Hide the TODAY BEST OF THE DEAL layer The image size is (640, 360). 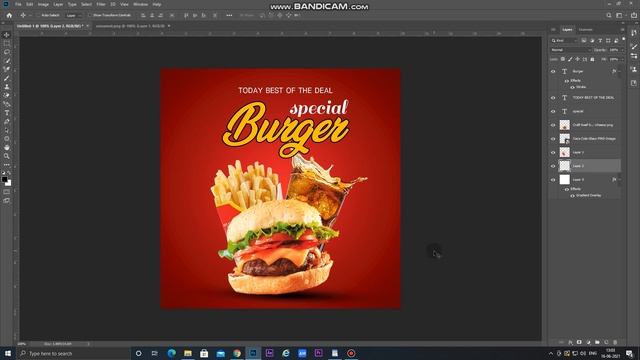point(553,98)
